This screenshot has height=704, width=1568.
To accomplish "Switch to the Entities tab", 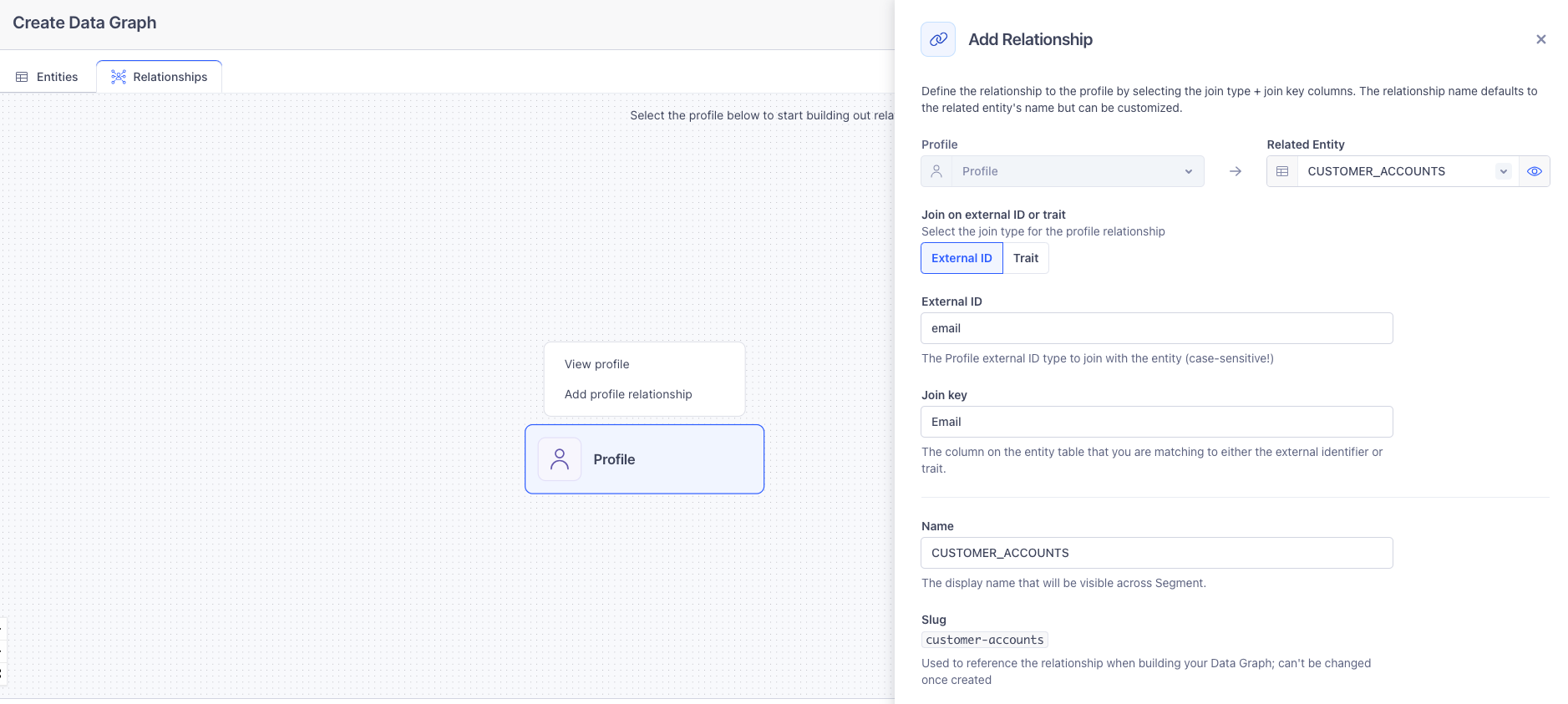I will pyautogui.click(x=48, y=77).
